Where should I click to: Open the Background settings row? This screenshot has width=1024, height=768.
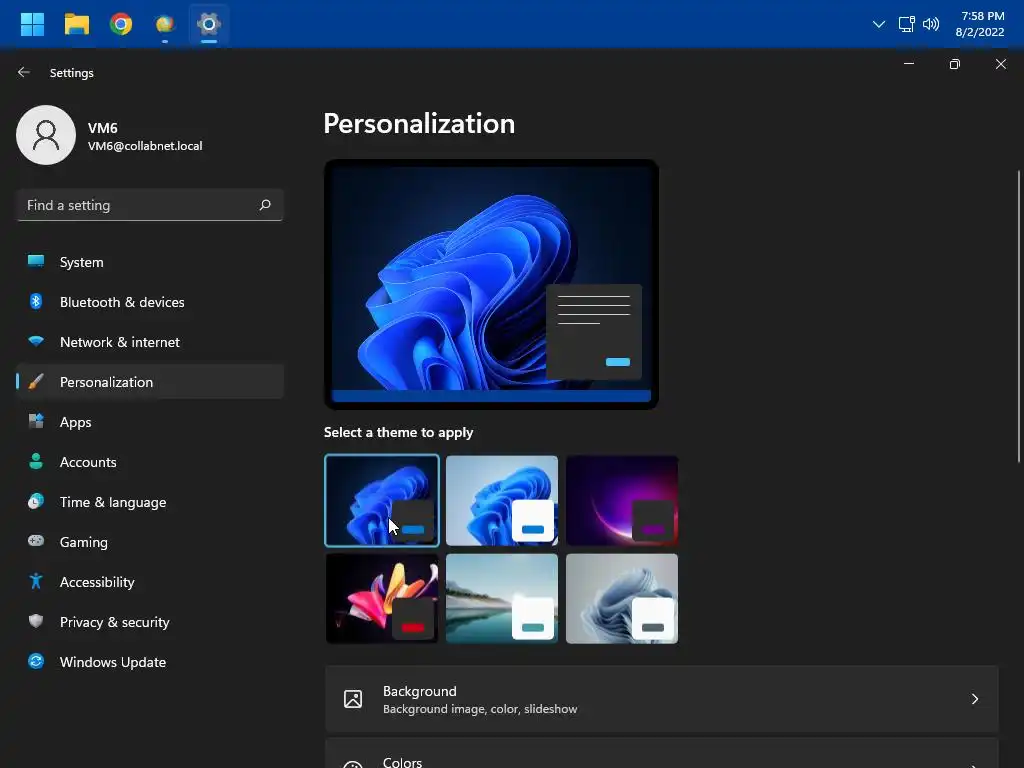pyautogui.click(x=662, y=699)
